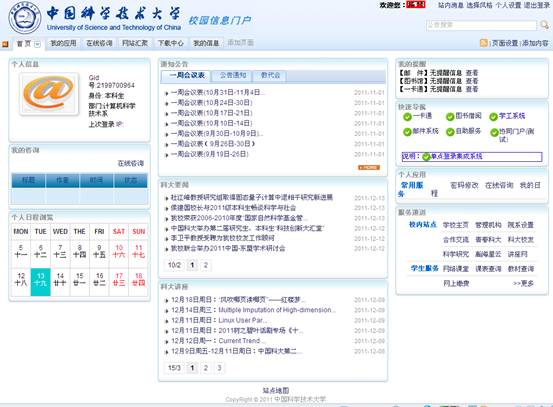
Task: Open 讲座网 service link
Action: click(517, 254)
